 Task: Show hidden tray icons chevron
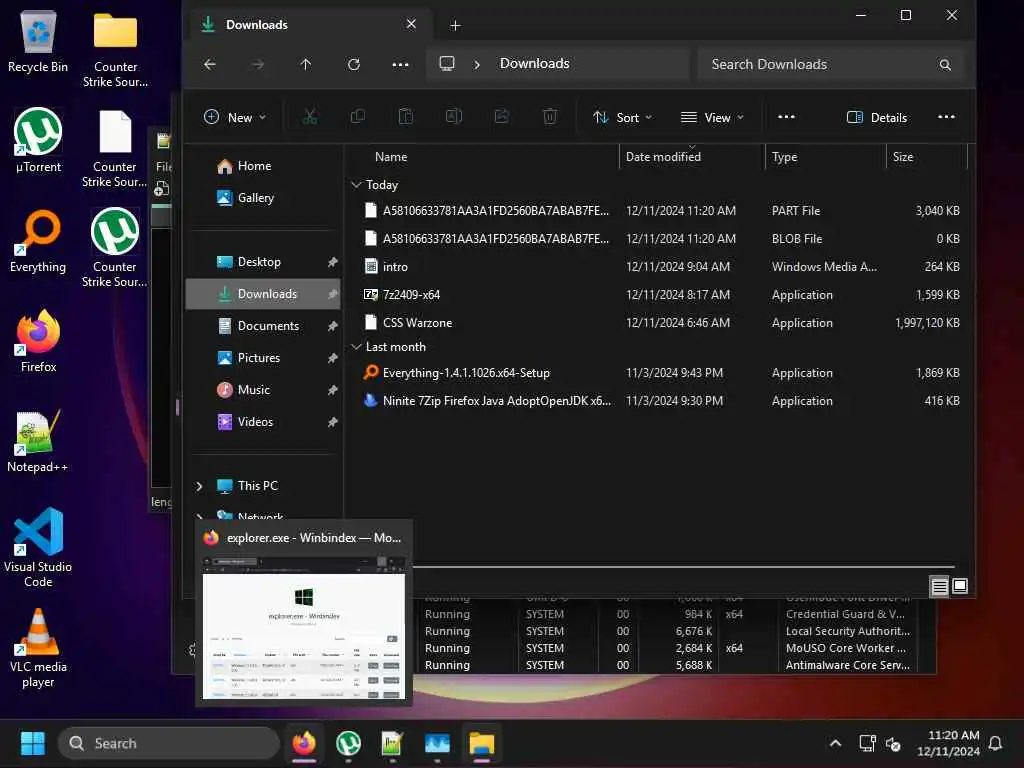835,743
